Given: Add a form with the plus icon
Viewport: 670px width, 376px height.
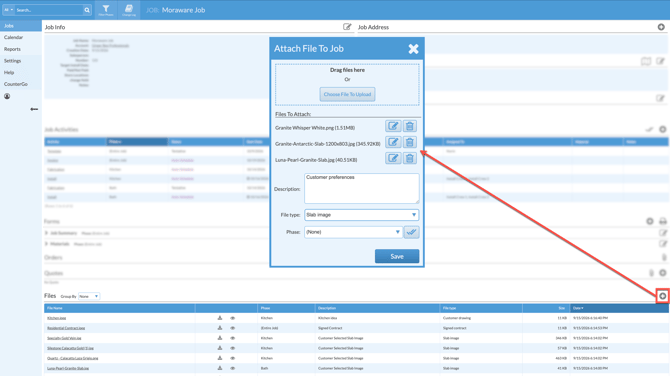Looking at the screenshot, I should [x=649, y=221].
